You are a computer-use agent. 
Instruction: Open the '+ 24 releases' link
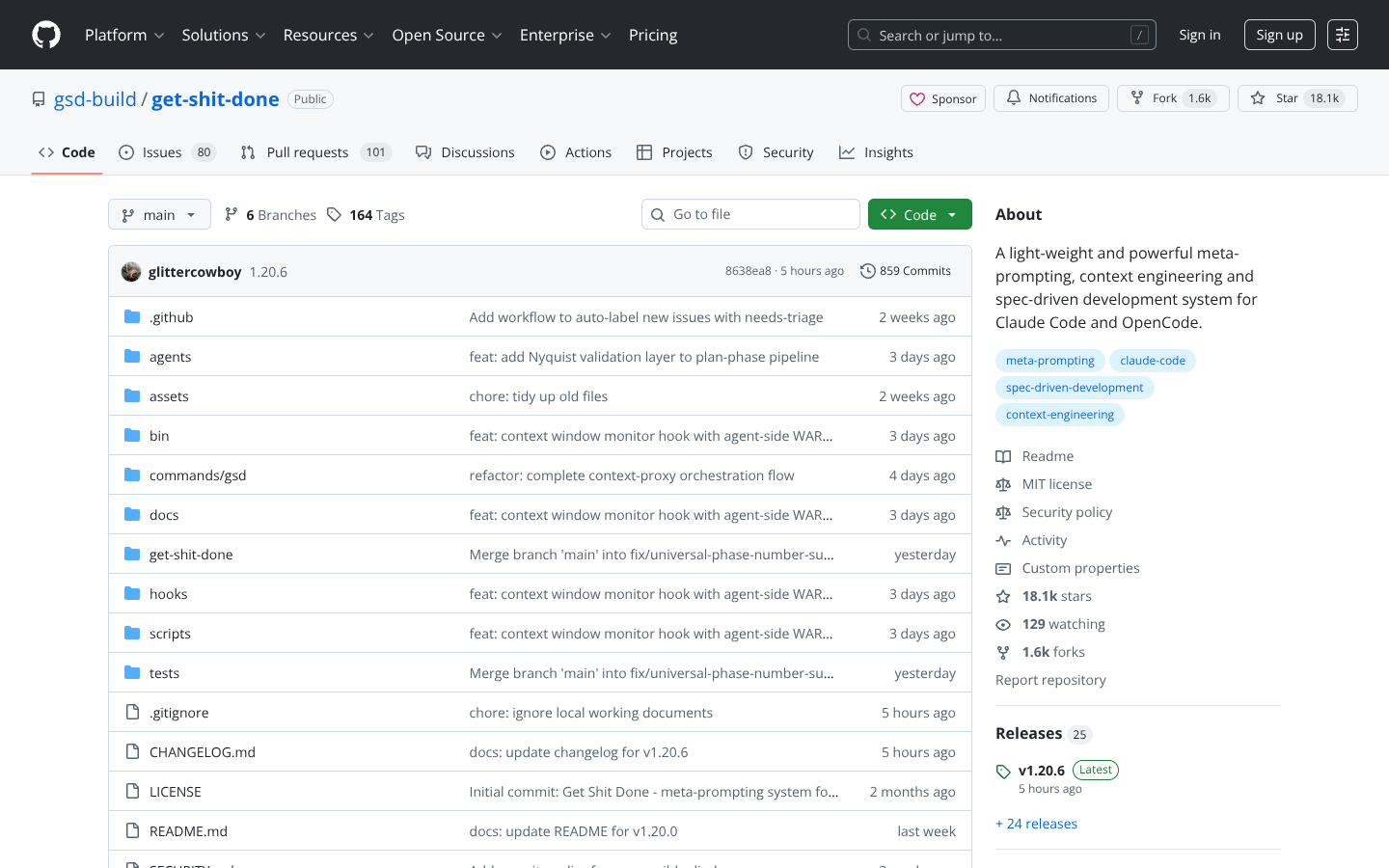(1036, 824)
